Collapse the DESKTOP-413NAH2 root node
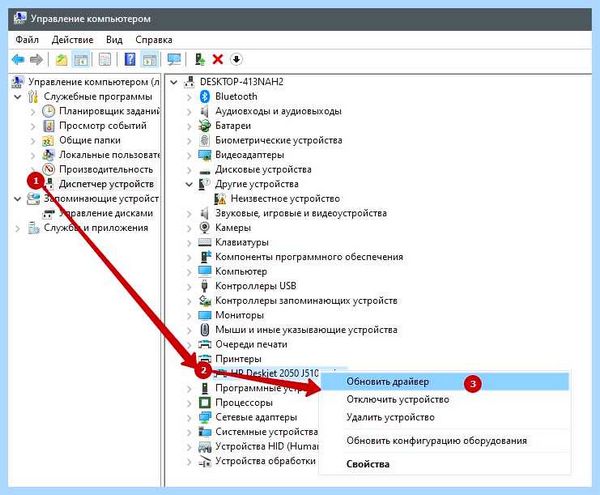This screenshot has height=495, width=600. tap(174, 82)
